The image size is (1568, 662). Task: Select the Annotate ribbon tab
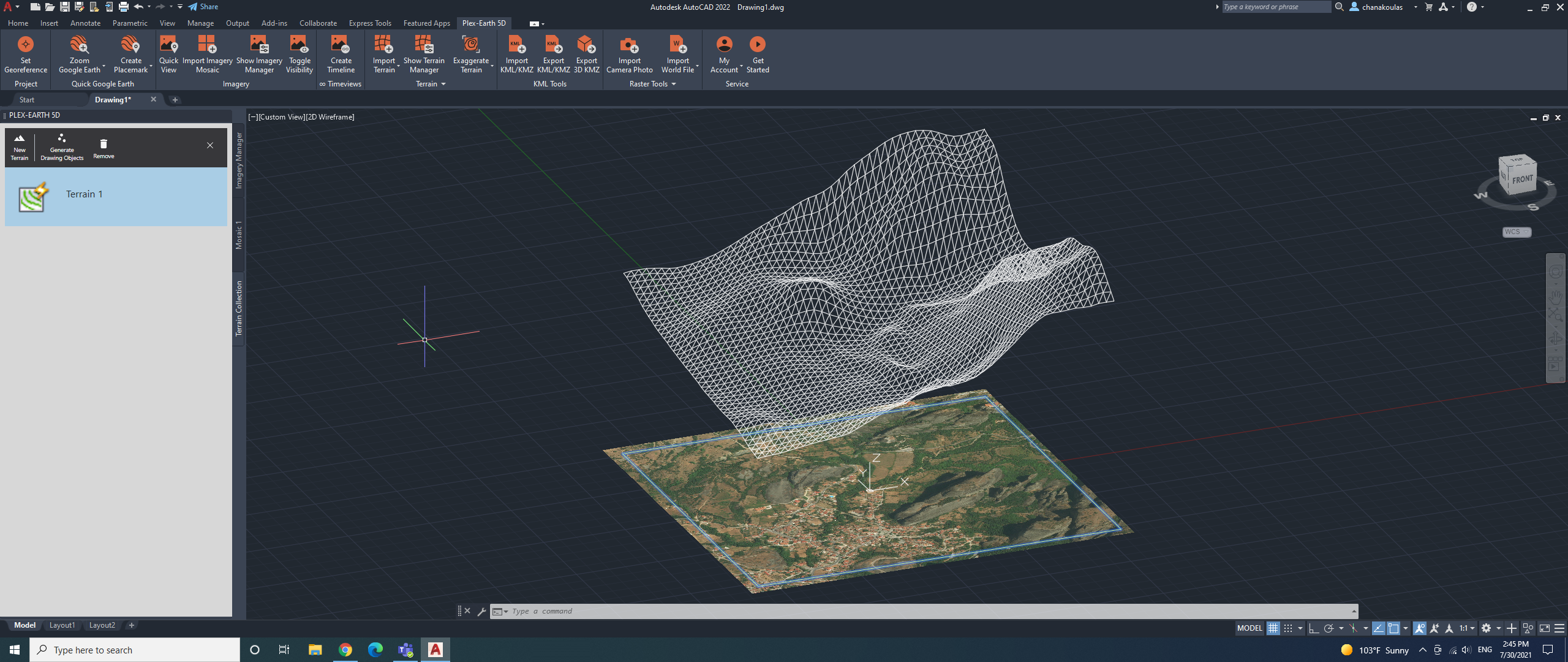pyautogui.click(x=85, y=23)
